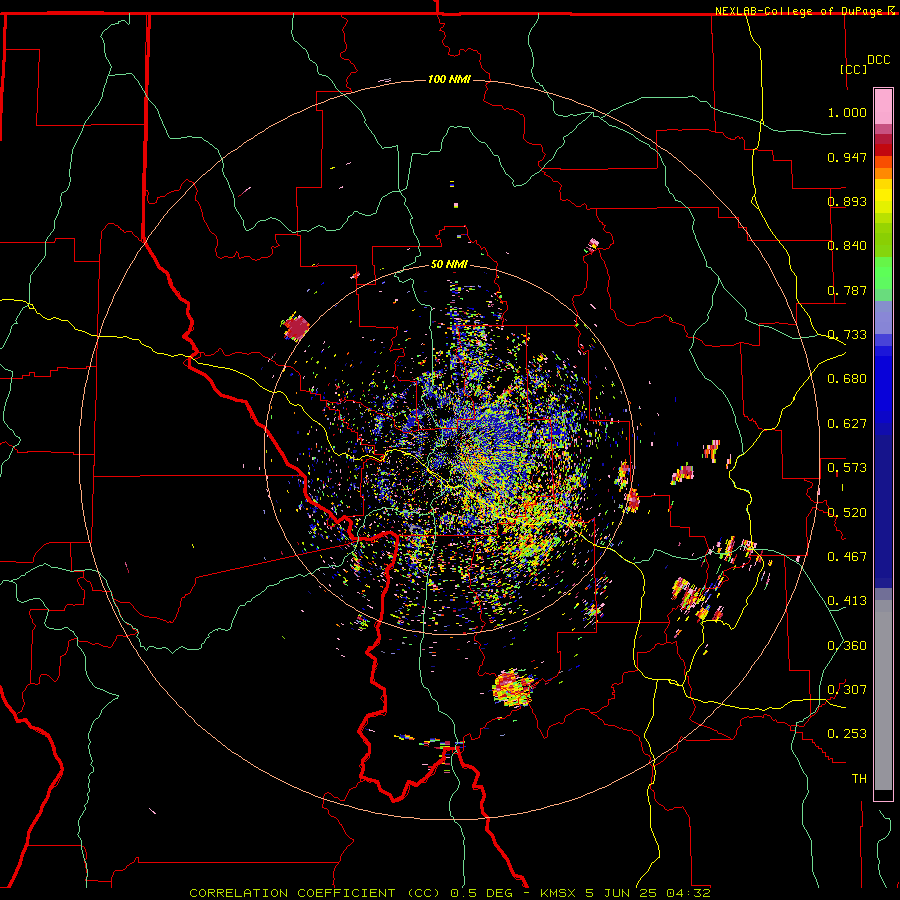Viewport: 900px width, 900px height.
Task: Click the round yellow-red echo south of radar
Action: click(513, 688)
